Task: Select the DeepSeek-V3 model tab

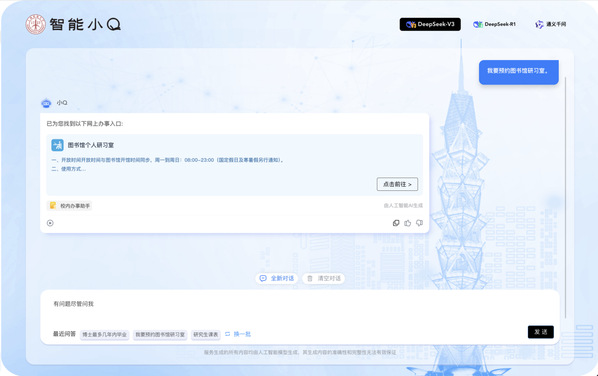Action: pyautogui.click(x=430, y=24)
